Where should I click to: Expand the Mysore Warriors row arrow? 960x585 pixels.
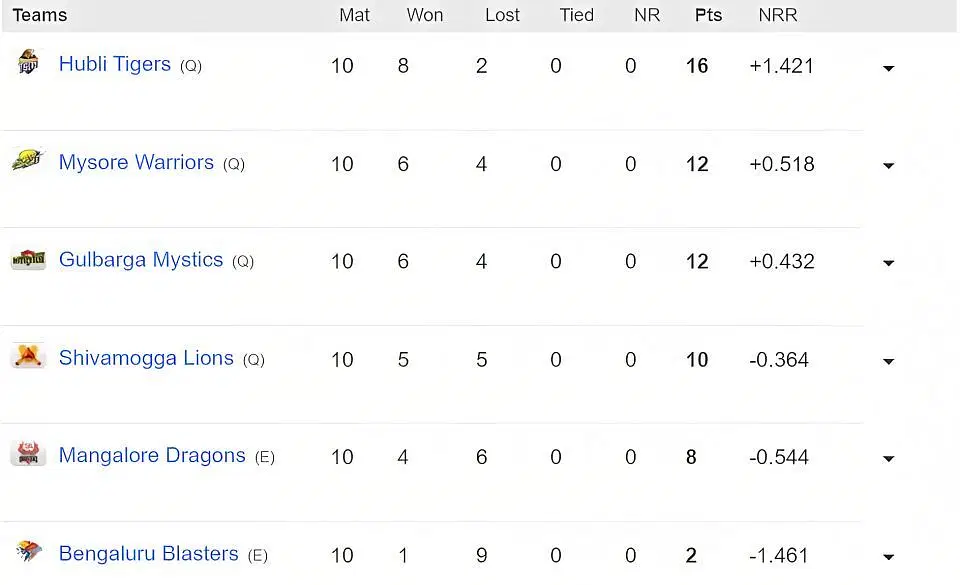point(888,165)
